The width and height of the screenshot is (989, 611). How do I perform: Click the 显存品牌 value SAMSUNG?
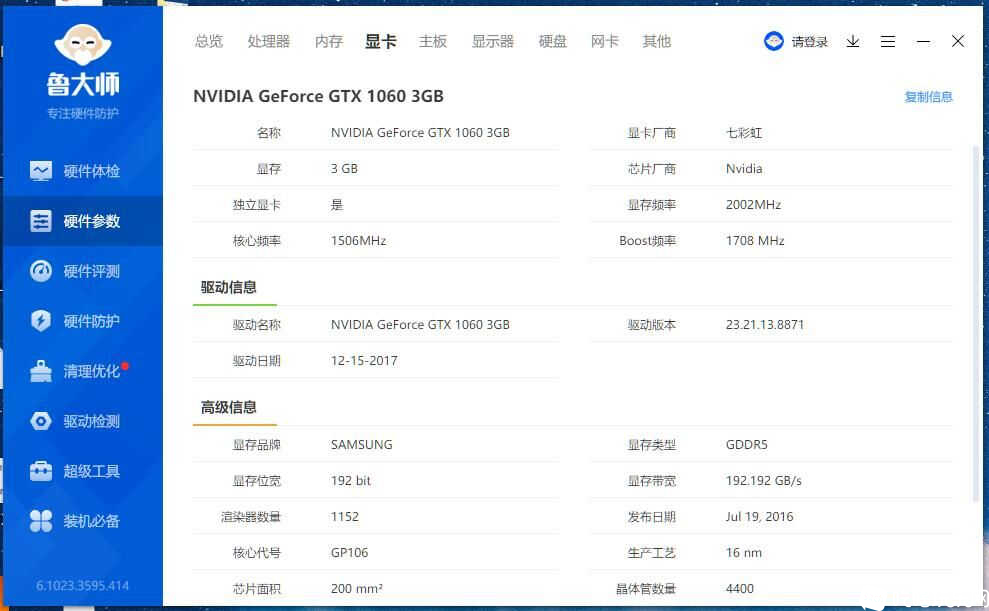click(361, 445)
